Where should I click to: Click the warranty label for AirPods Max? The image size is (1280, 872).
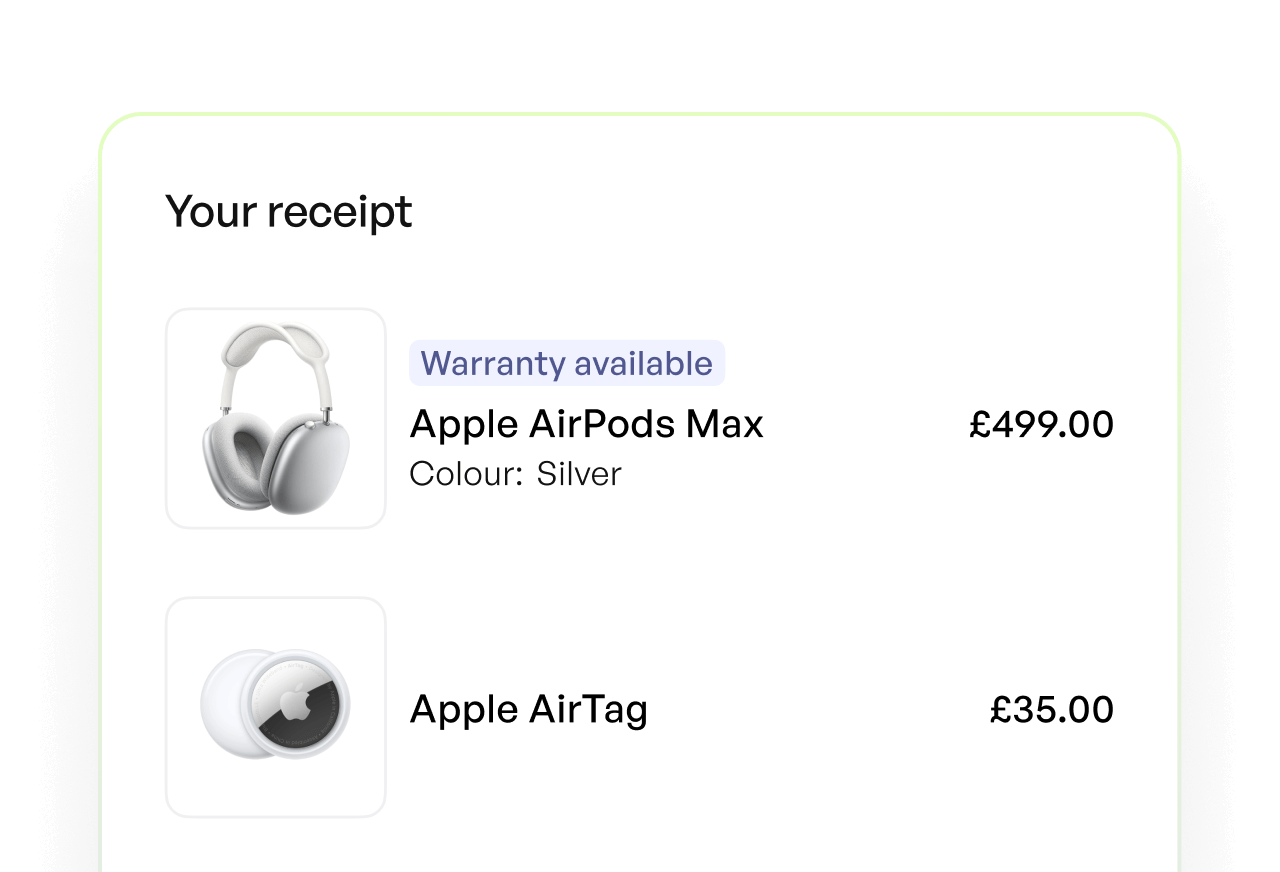(566, 363)
